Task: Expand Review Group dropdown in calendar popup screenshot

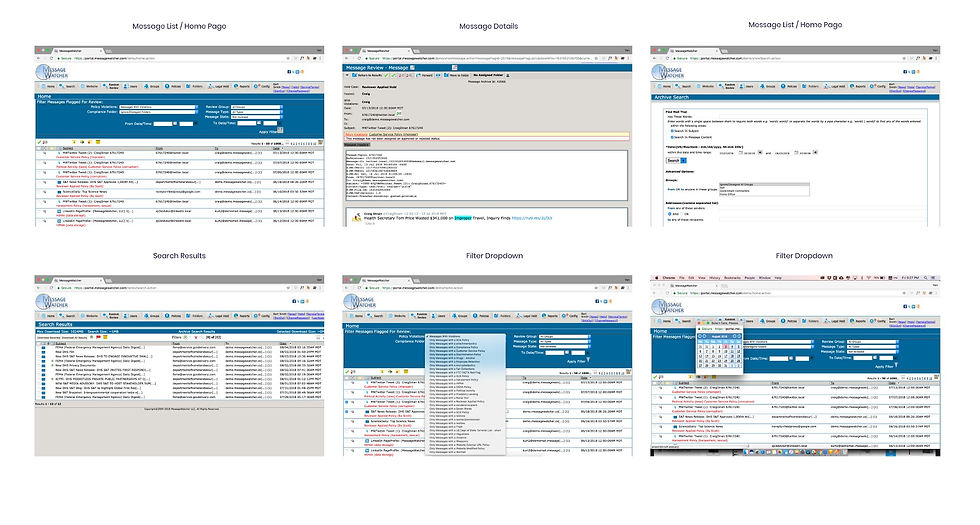Action: point(872,342)
